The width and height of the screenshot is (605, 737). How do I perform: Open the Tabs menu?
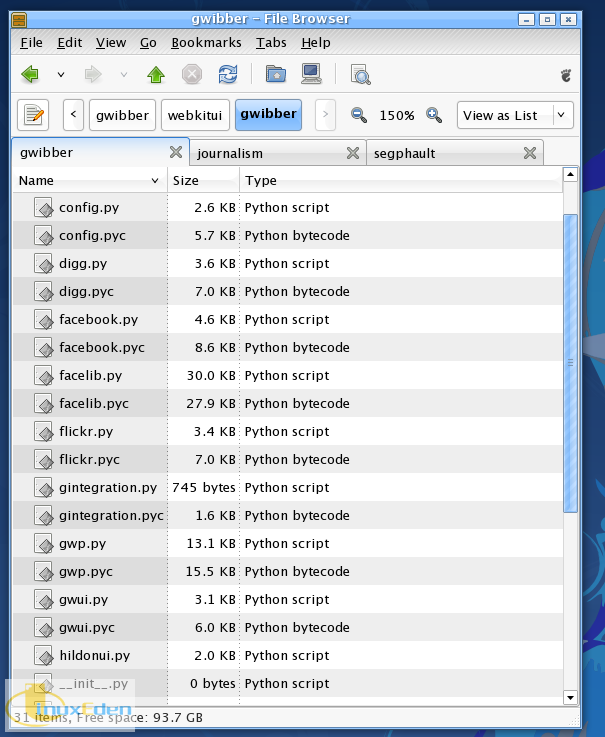pos(271,43)
